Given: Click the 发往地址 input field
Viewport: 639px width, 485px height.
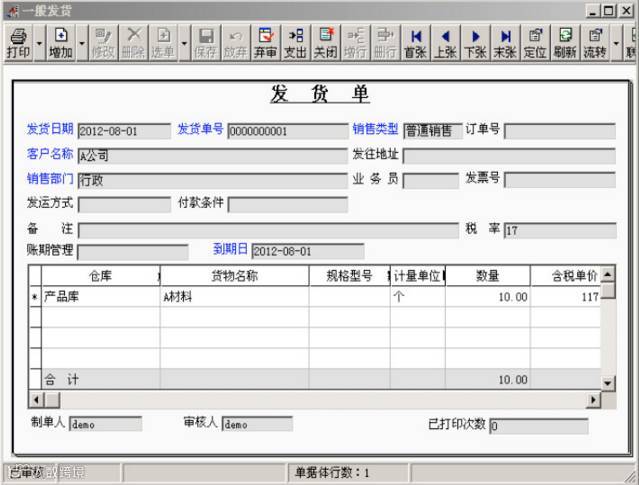Looking at the screenshot, I should 509,156.
